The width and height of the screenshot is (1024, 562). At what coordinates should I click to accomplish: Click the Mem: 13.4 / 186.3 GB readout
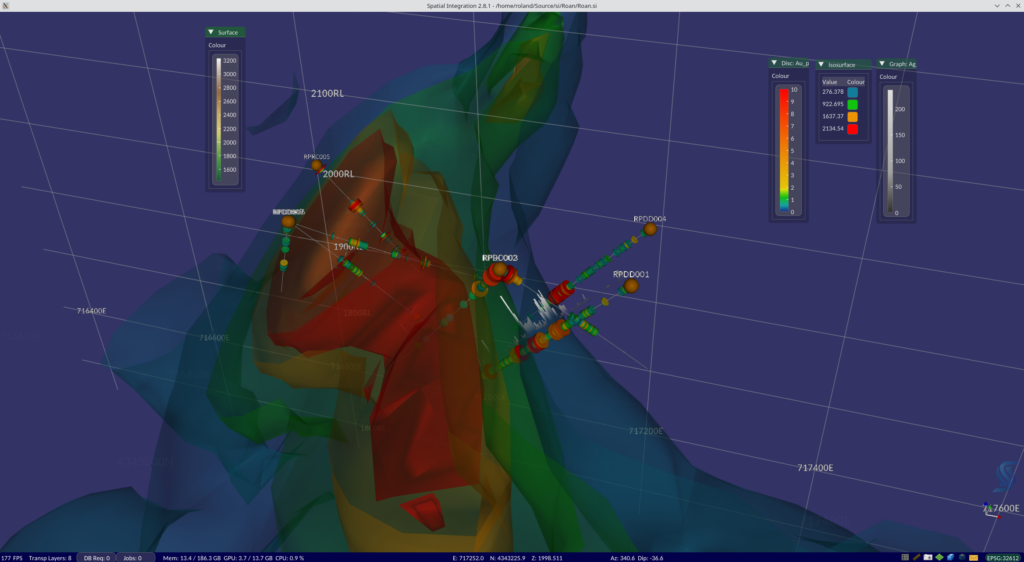coord(192,558)
